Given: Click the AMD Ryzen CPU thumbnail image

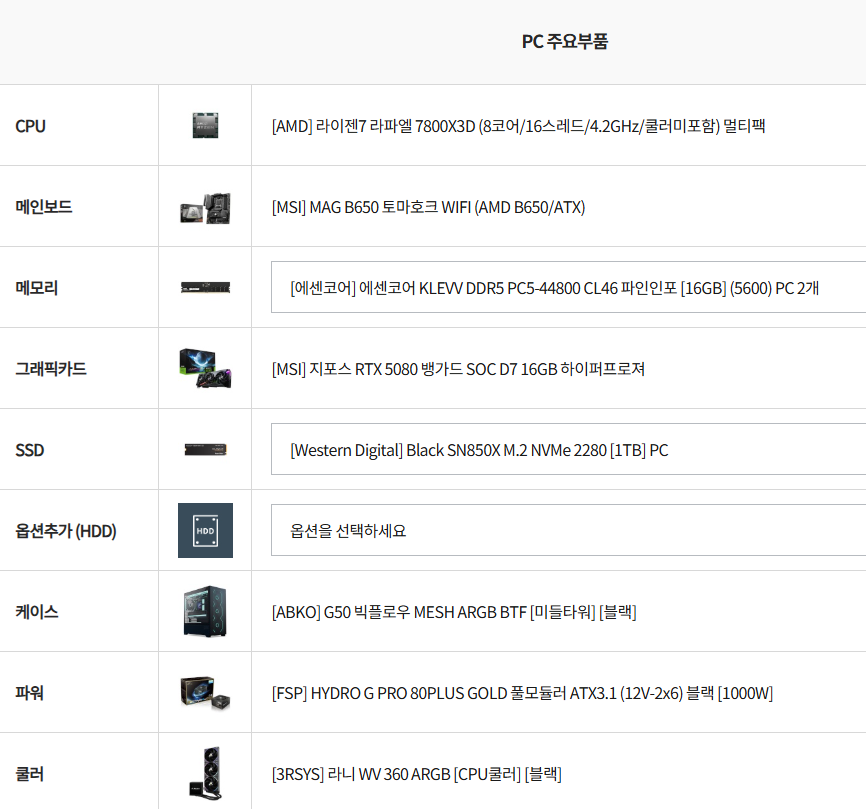Looking at the screenshot, I should coord(205,126).
